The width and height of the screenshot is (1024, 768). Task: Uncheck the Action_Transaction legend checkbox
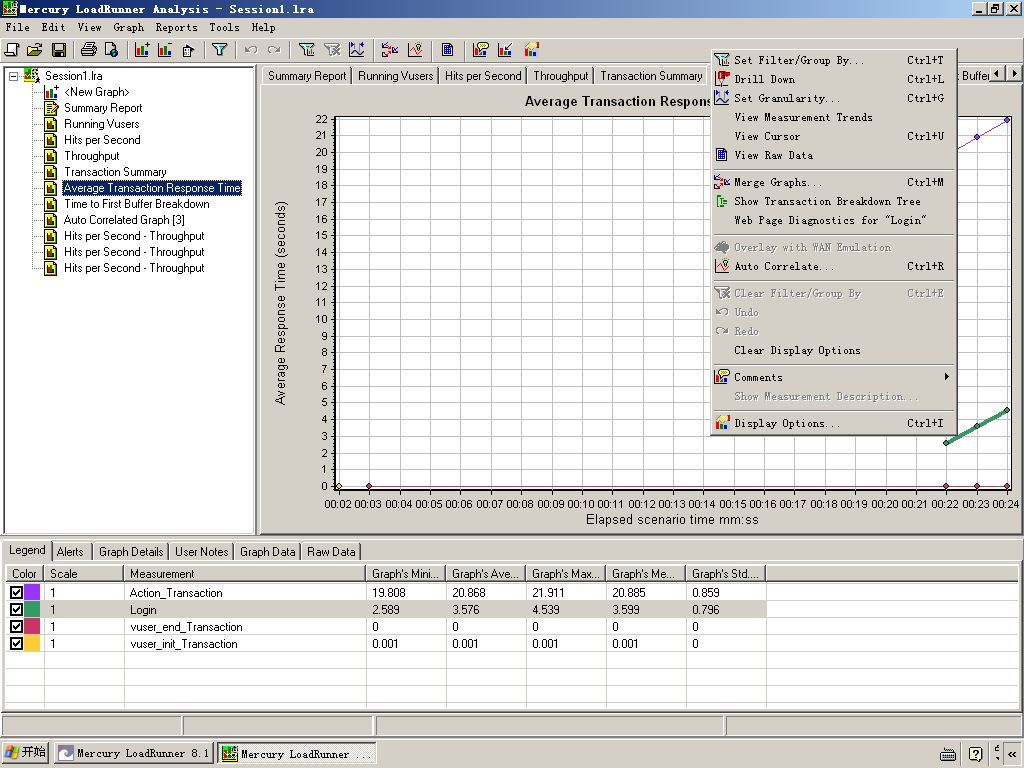point(16,592)
